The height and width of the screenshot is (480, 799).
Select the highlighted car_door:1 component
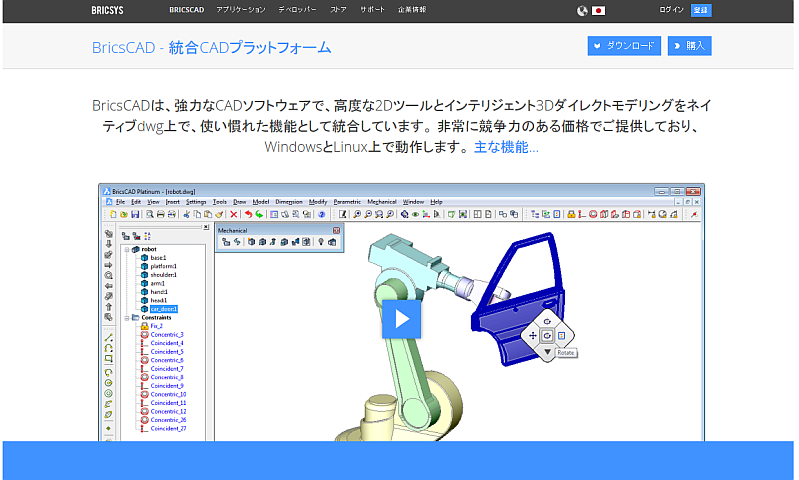tap(164, 309)
